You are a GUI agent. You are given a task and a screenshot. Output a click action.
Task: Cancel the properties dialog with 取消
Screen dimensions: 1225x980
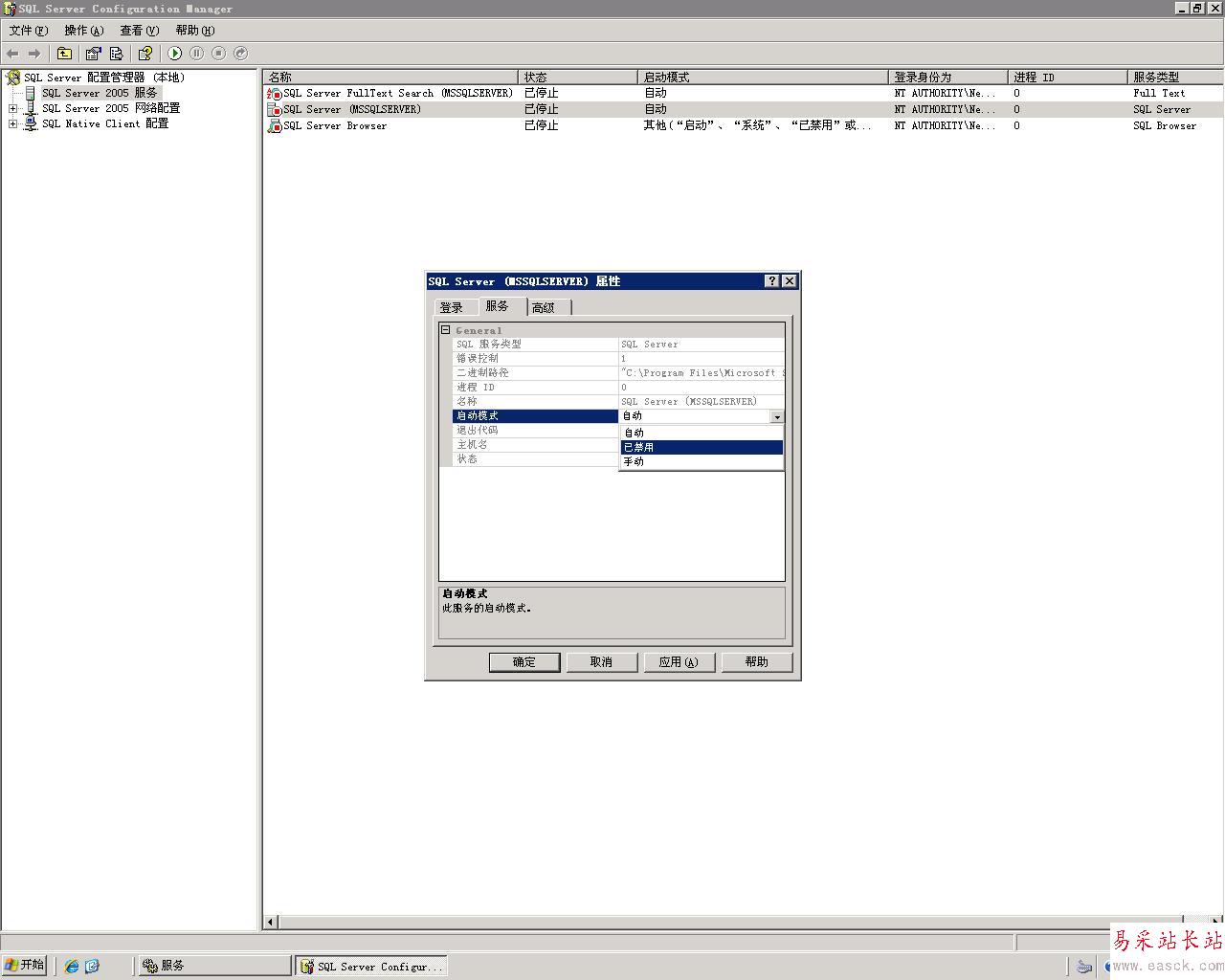601,662
